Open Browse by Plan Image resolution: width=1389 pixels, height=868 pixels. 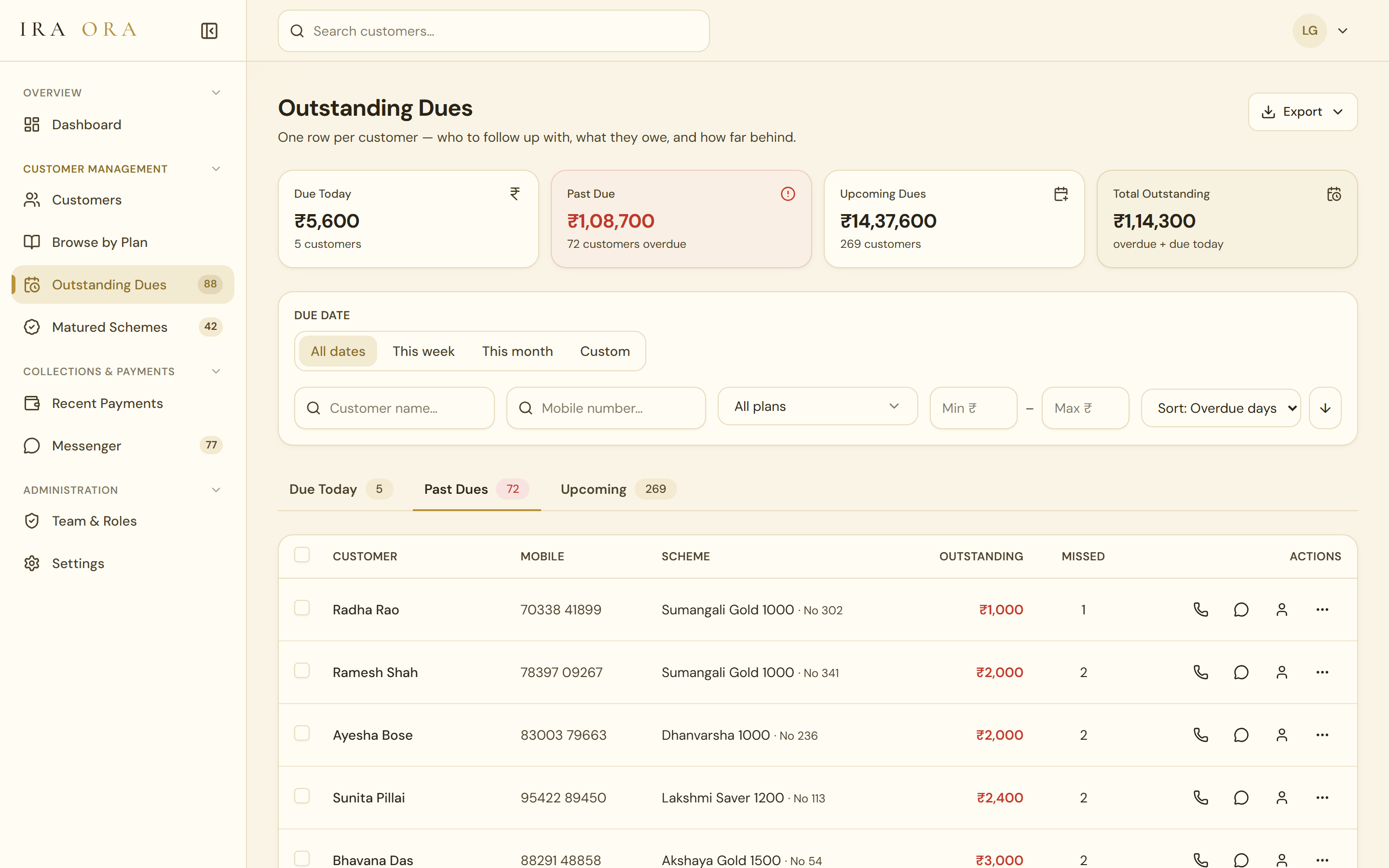(123, 242)
